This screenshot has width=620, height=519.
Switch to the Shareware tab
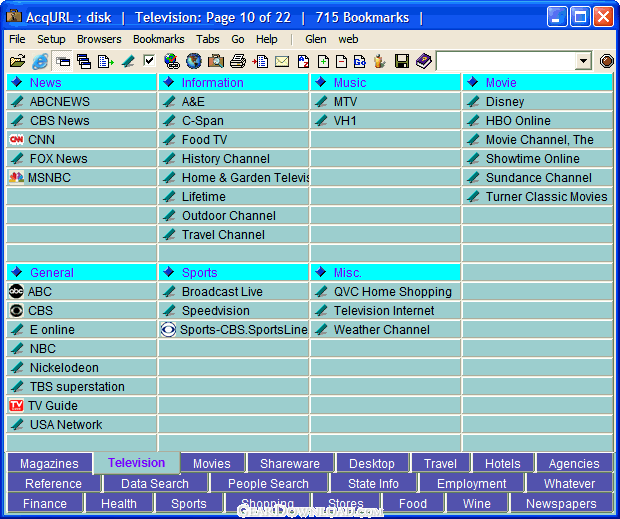(290, 463)
